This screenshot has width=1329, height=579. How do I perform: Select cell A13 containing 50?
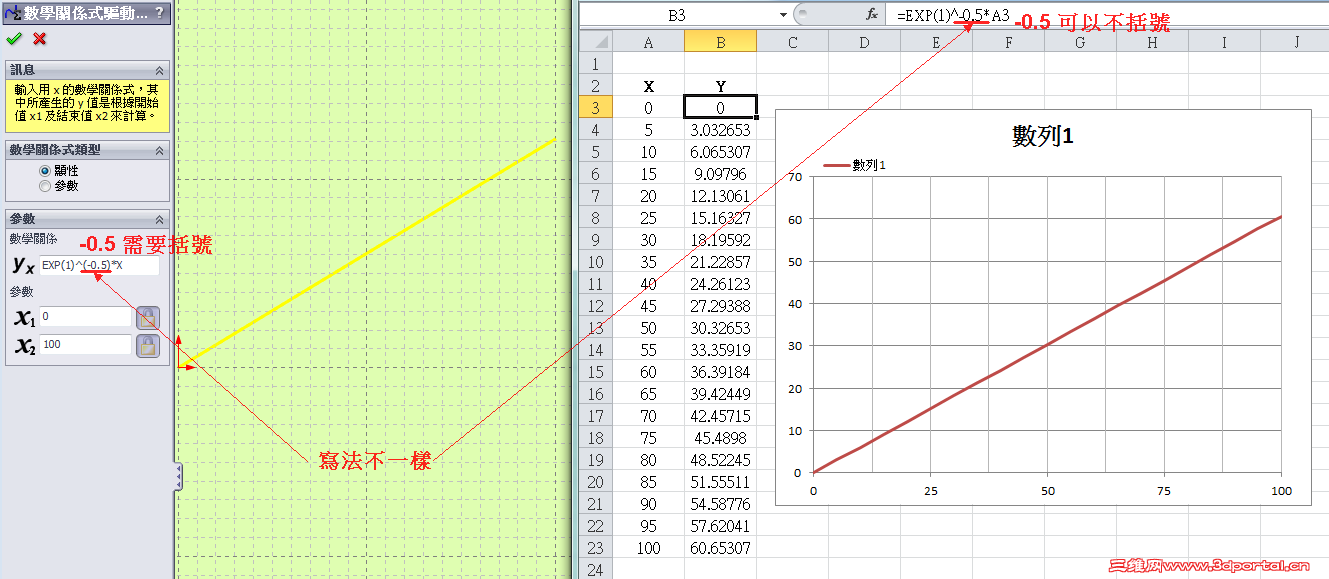click(648, 328)
